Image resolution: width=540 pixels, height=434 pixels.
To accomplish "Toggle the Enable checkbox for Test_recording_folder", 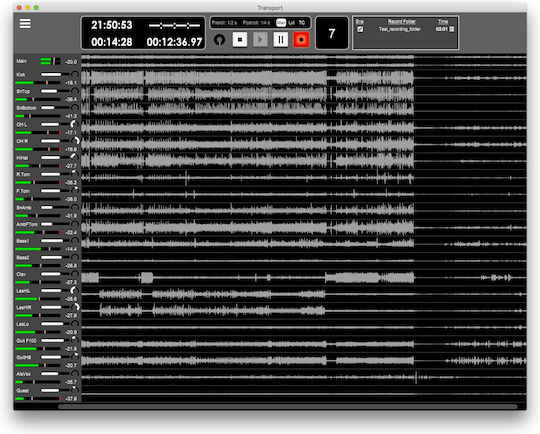I will [360, 29].
